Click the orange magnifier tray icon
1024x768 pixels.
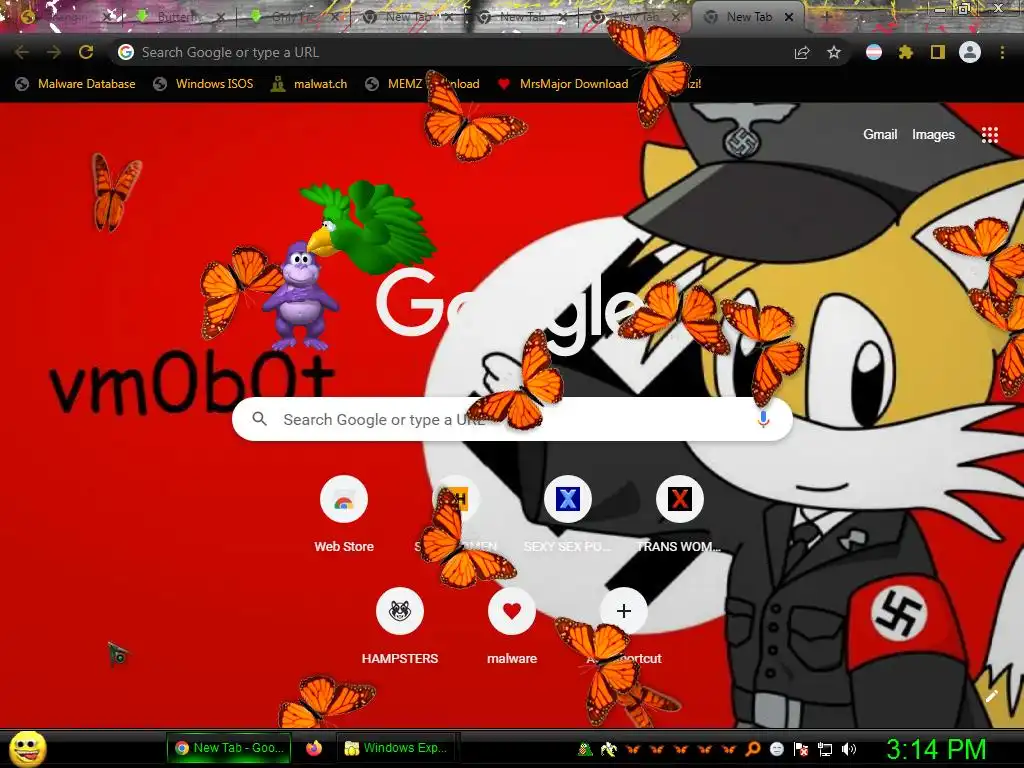[752, 749]
